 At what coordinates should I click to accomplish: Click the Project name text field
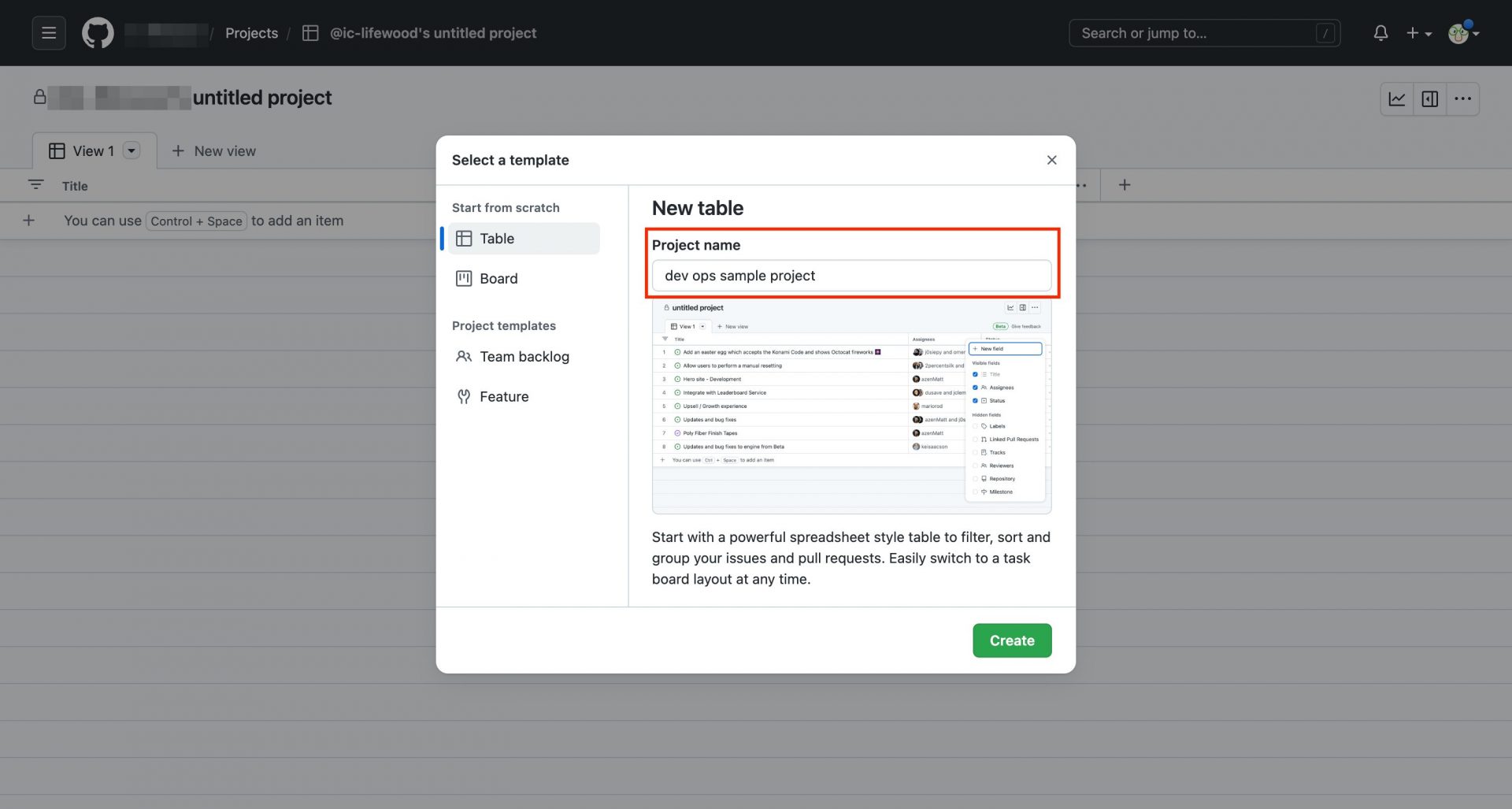[851, 276]
